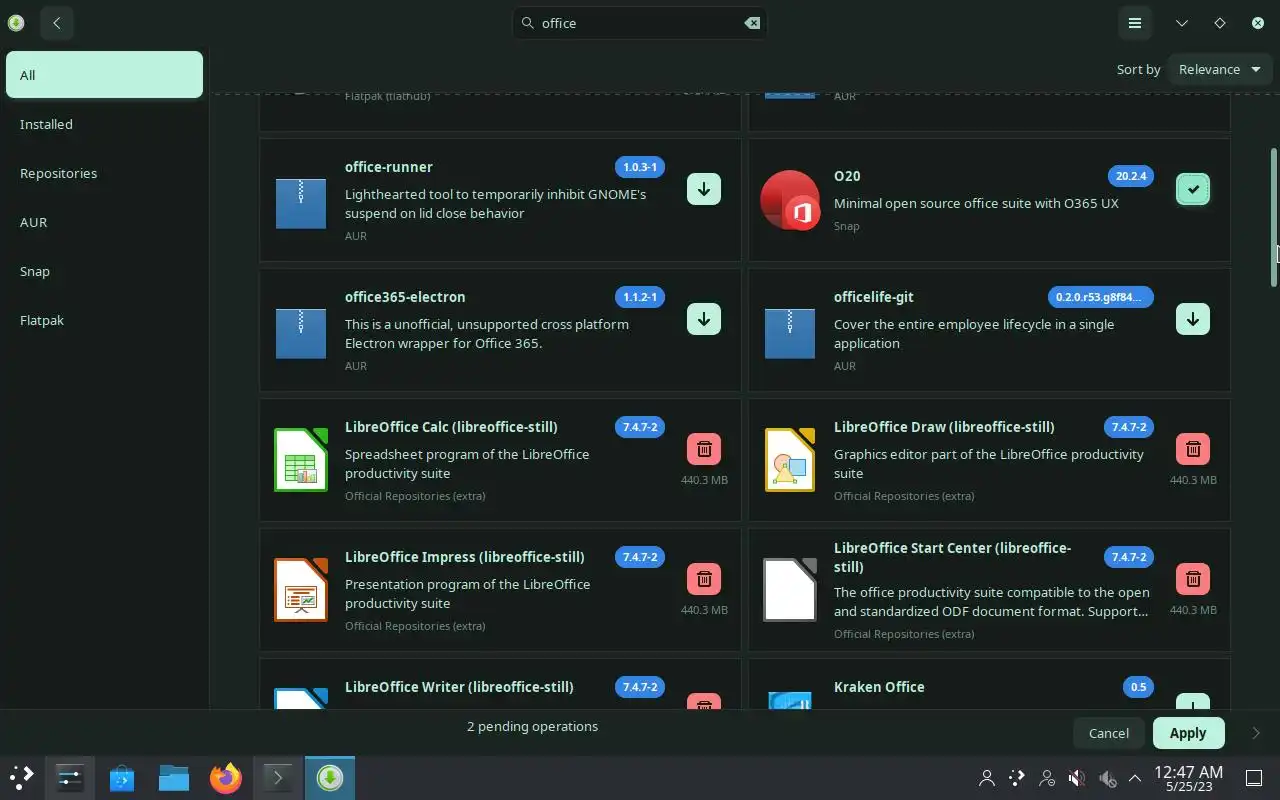Open LibreOffice Writer (libreoffice-still) details

(x=459, y=687)
